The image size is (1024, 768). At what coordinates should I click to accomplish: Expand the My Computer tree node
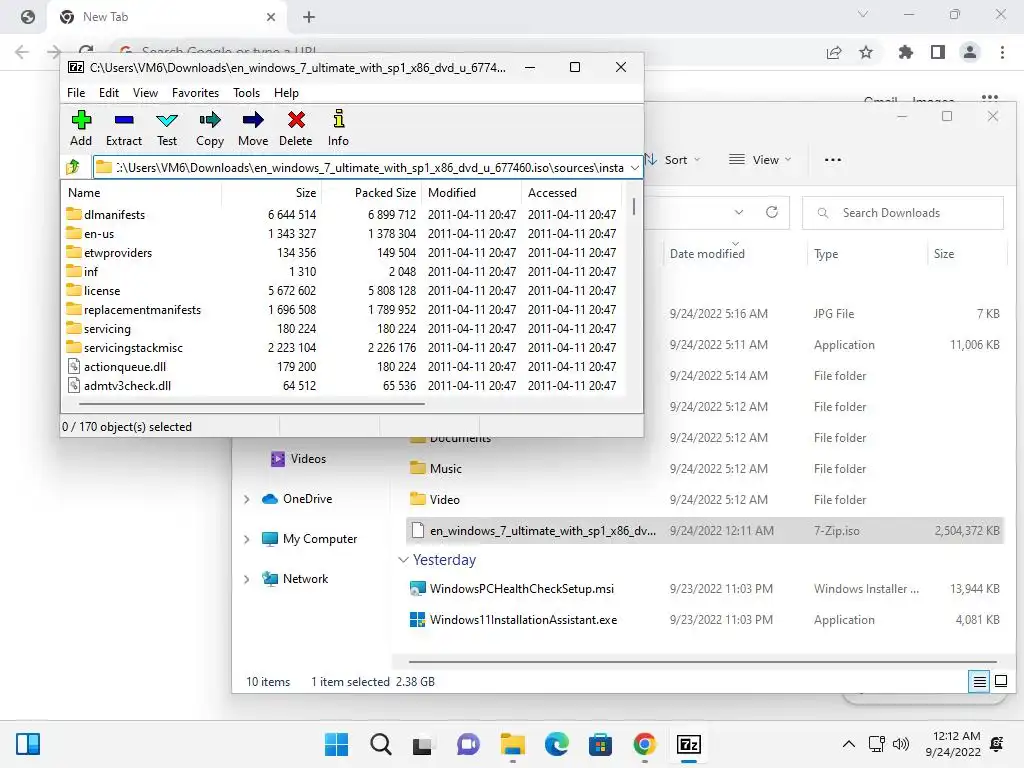click(x=247, y=539)
